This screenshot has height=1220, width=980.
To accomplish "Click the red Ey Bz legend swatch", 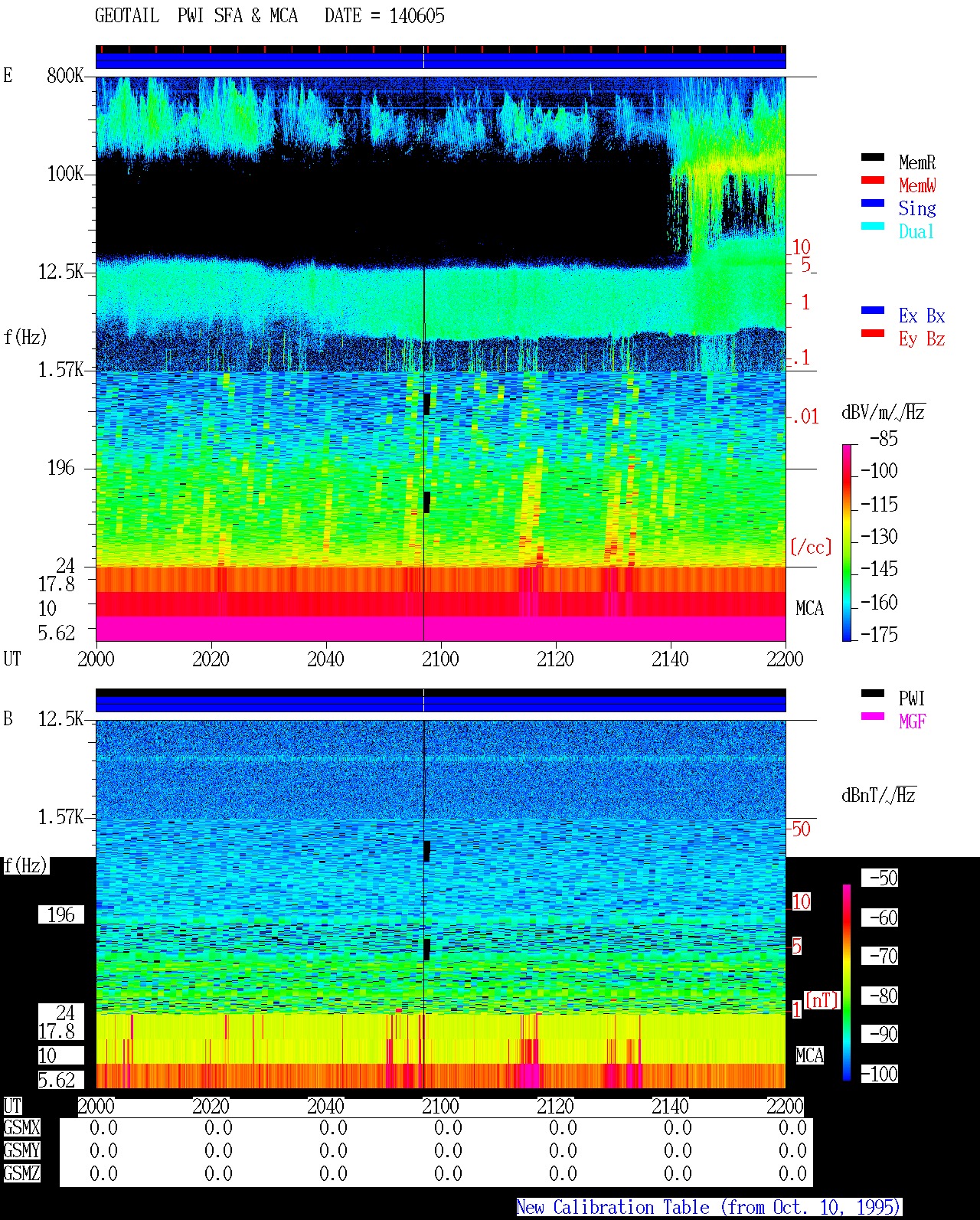I will click(873, 334).
